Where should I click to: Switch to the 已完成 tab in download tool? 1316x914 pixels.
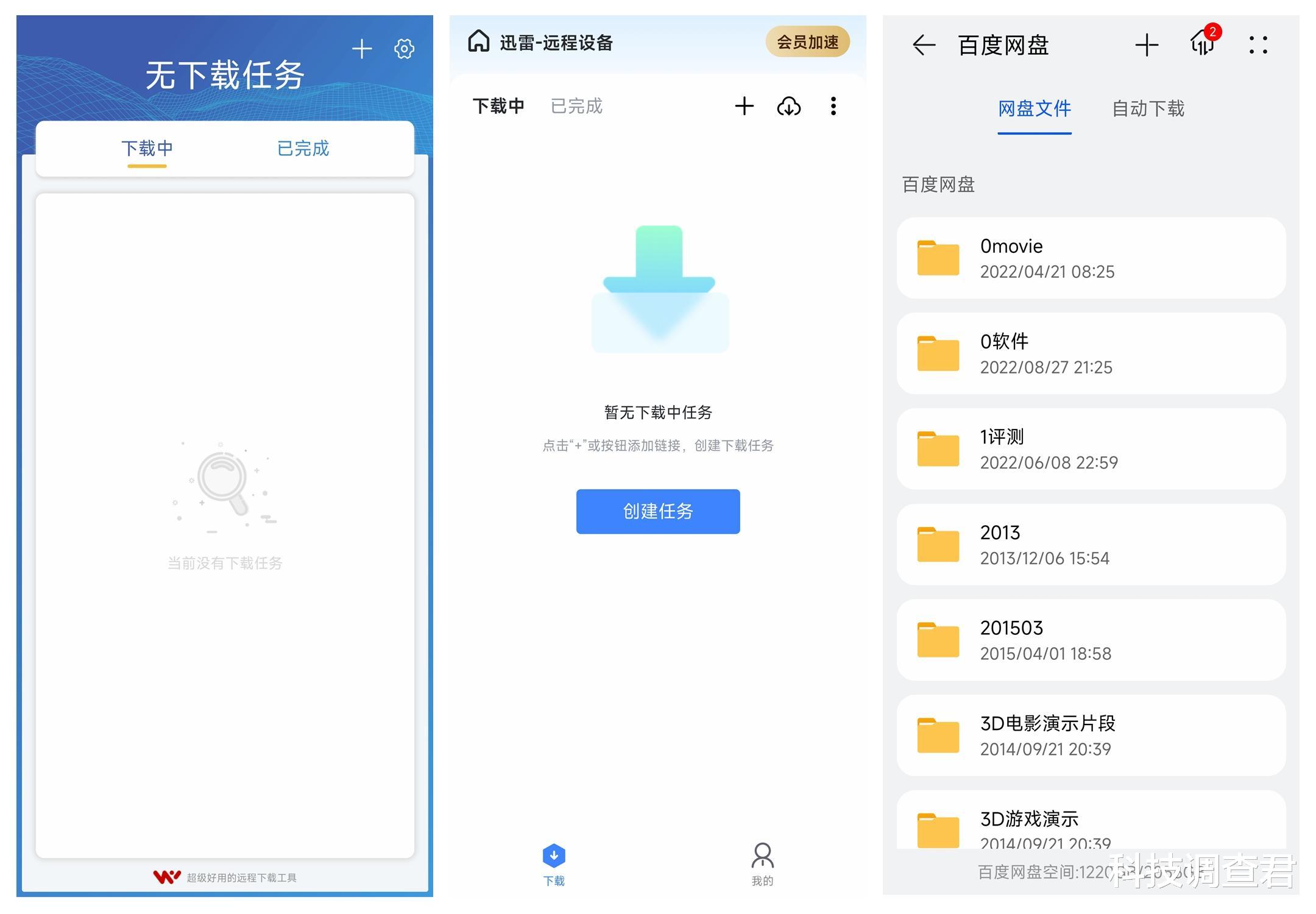pos(303,148)
